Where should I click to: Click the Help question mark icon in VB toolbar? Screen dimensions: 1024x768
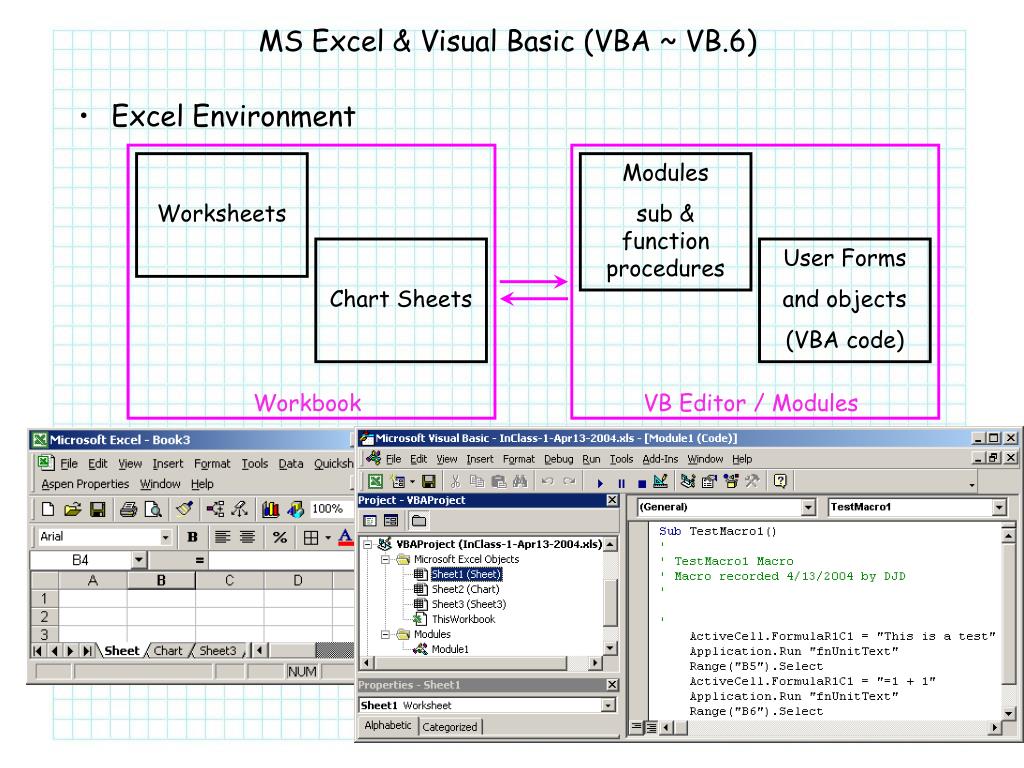tap(780, 482)
